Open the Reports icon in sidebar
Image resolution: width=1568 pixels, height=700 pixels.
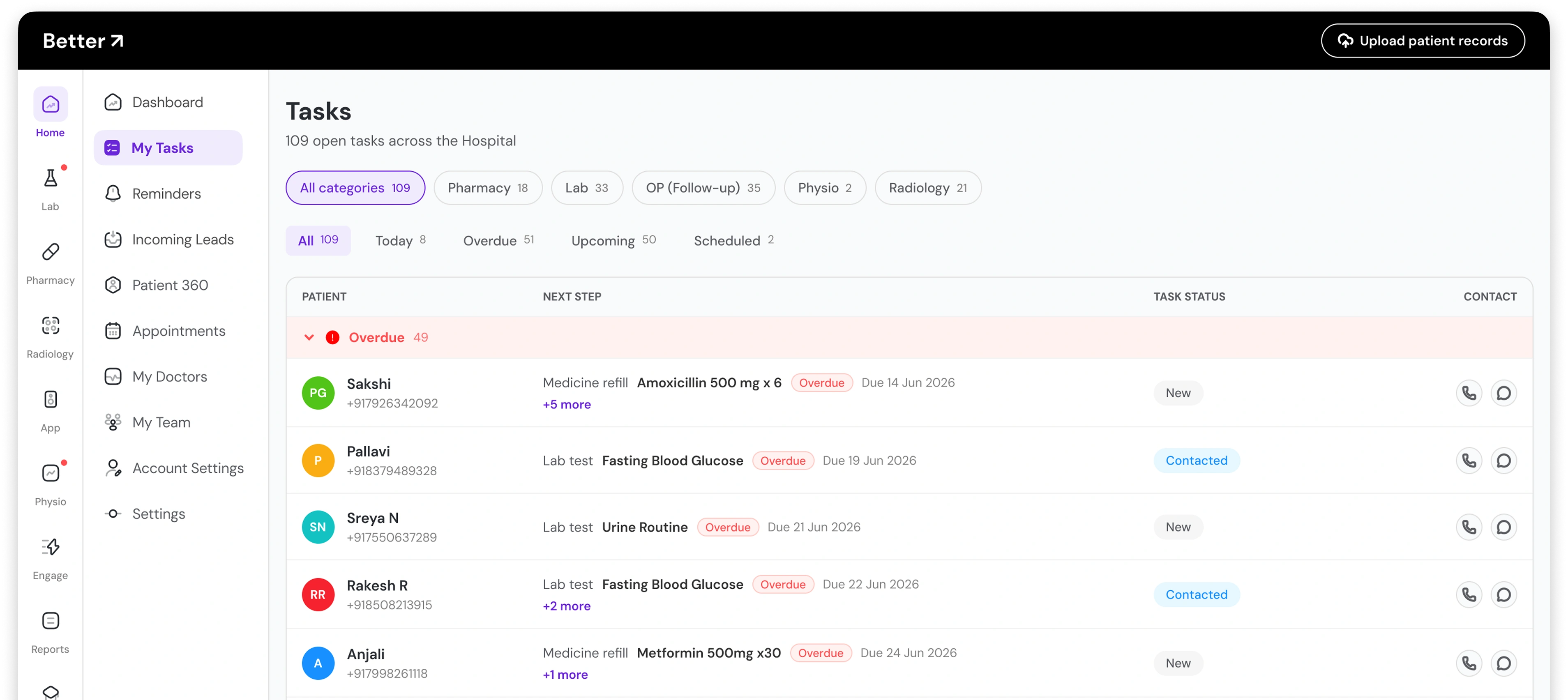(51, 620)
